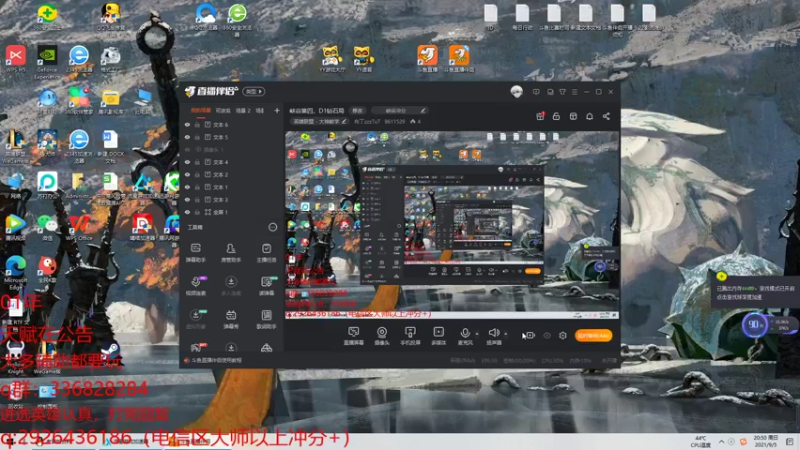Viewport: 800px width, 450px height.
Task: Add a new scene with the plus icon
Action: pyautogui.click(x=277, y=110)
